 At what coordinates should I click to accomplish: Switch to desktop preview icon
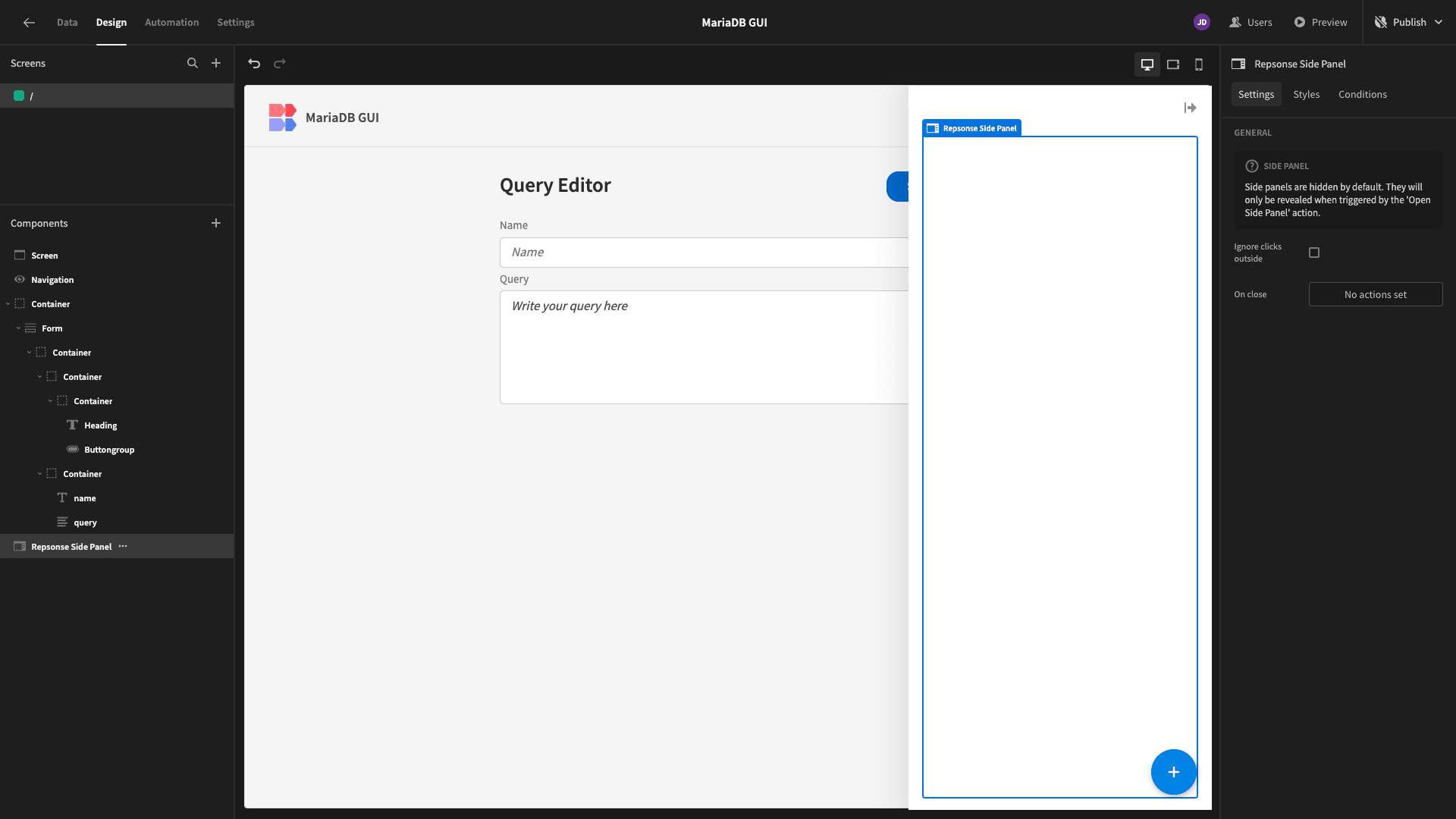pyautogui.click(x=1147, y=64)
